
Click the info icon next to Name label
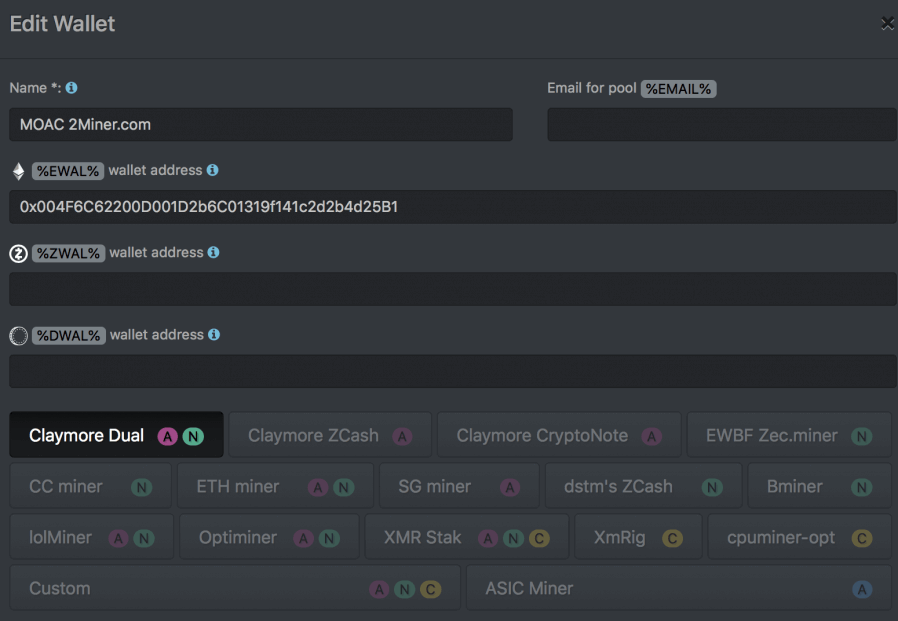click(72, 88)
